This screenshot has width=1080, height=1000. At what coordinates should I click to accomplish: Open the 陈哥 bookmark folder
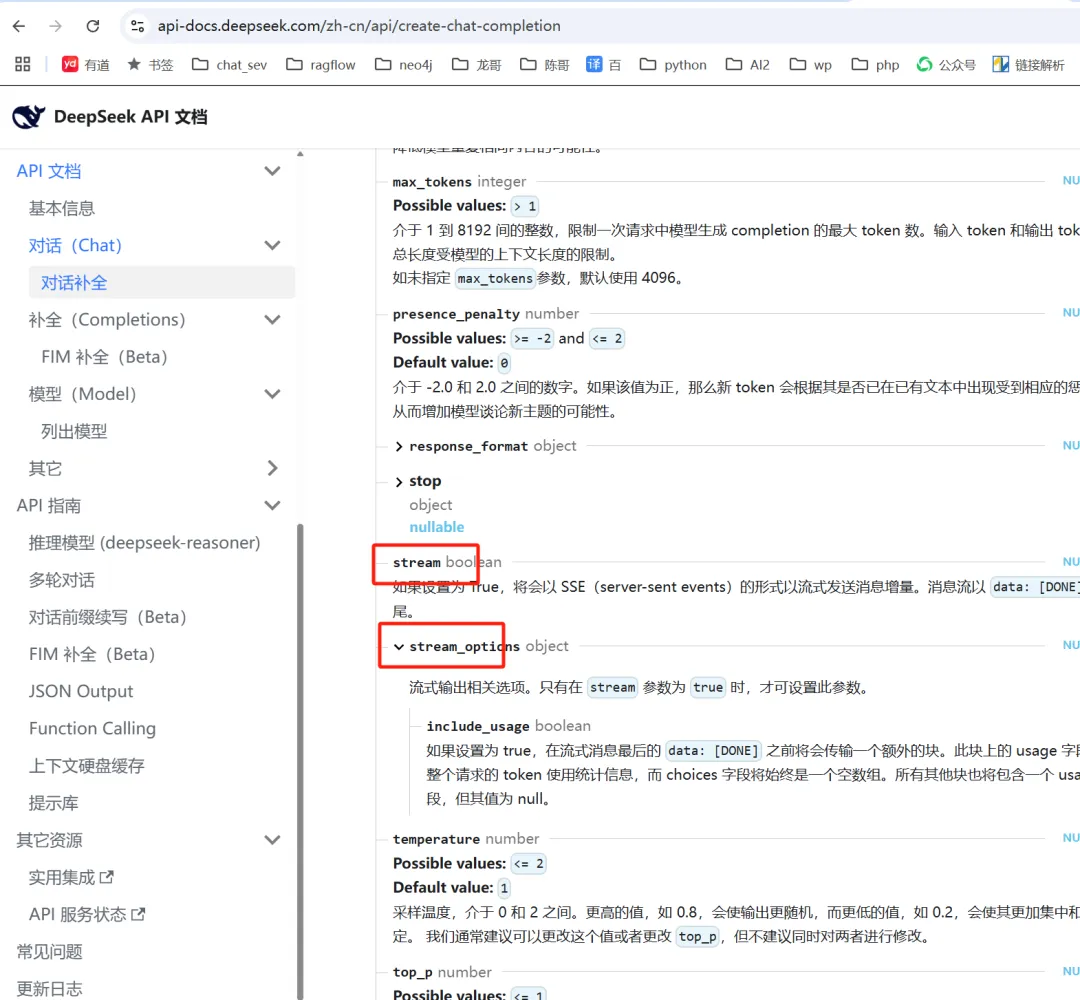click(x=545, y=65)
